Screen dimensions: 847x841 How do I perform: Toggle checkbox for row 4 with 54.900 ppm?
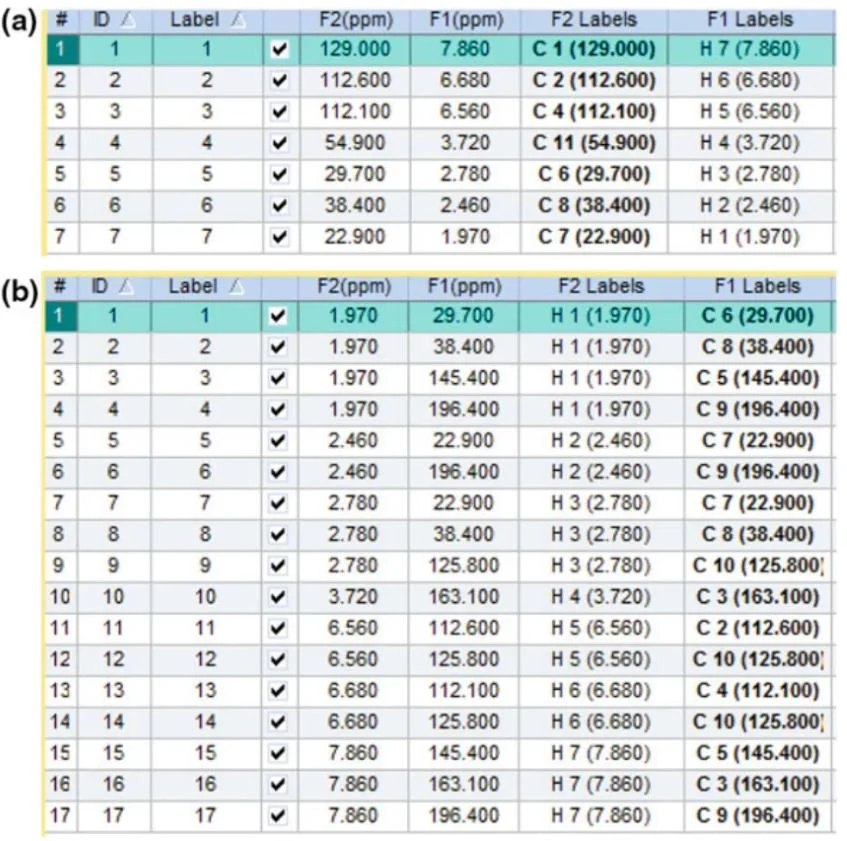[279, 143]
